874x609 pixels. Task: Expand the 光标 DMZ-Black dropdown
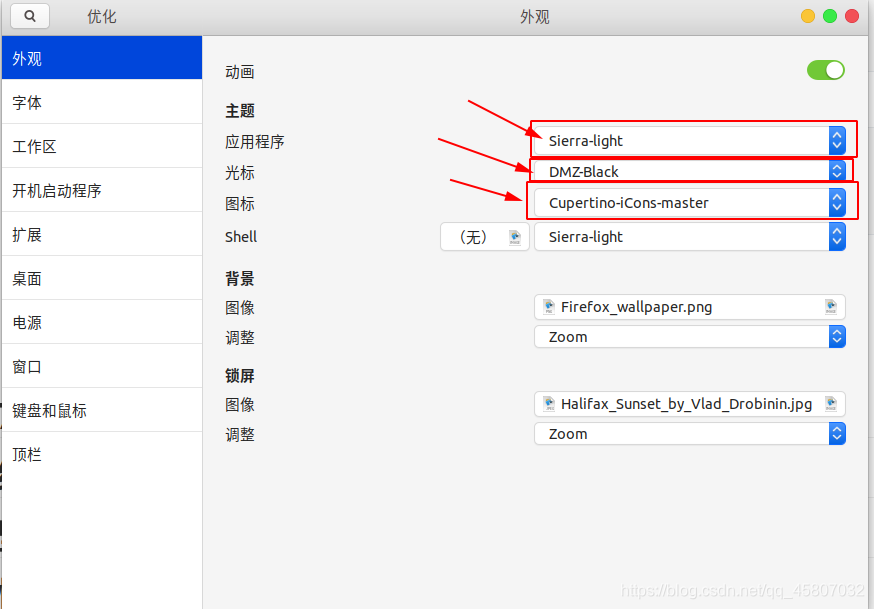690,172
